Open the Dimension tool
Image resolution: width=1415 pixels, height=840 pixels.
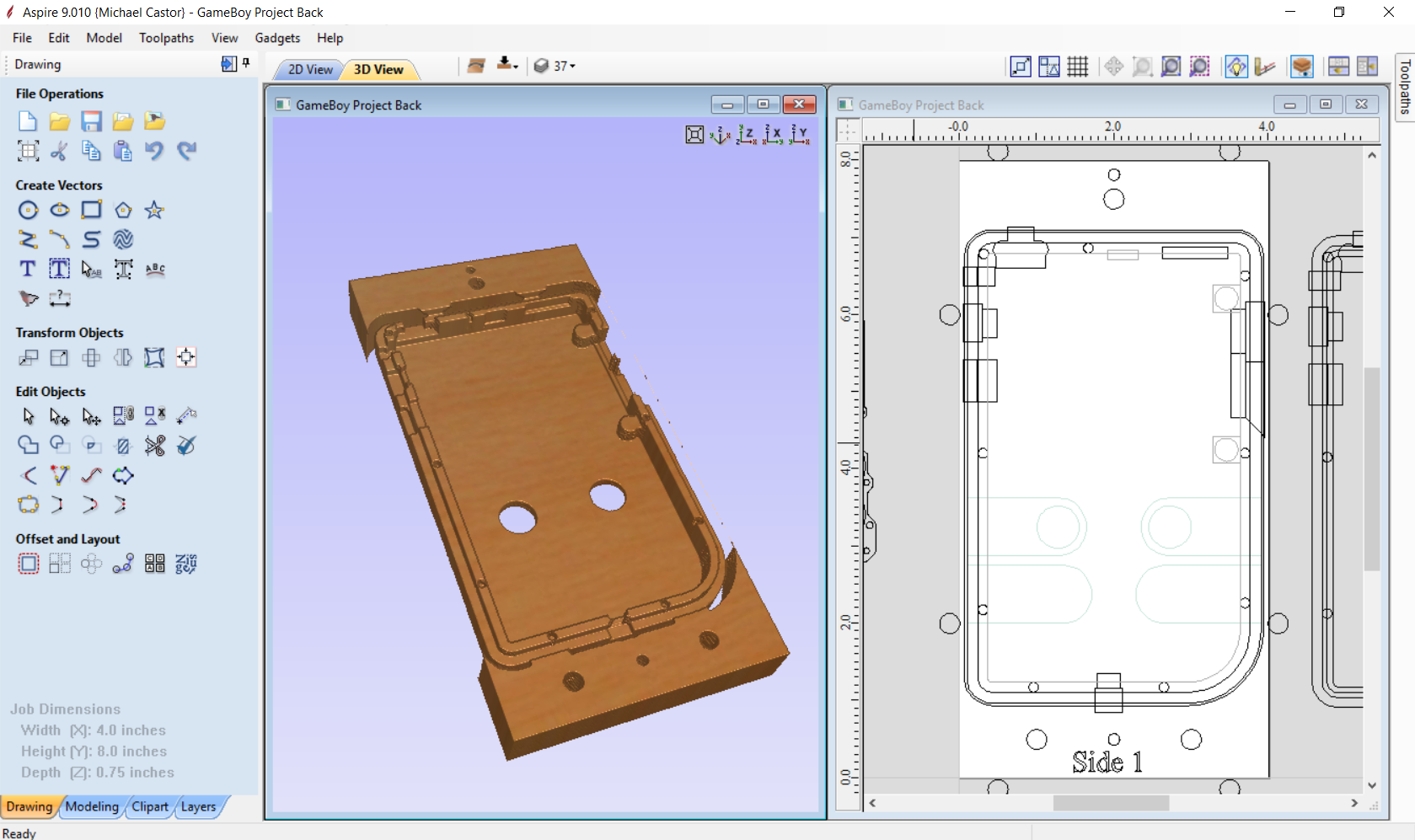point(59,298)
